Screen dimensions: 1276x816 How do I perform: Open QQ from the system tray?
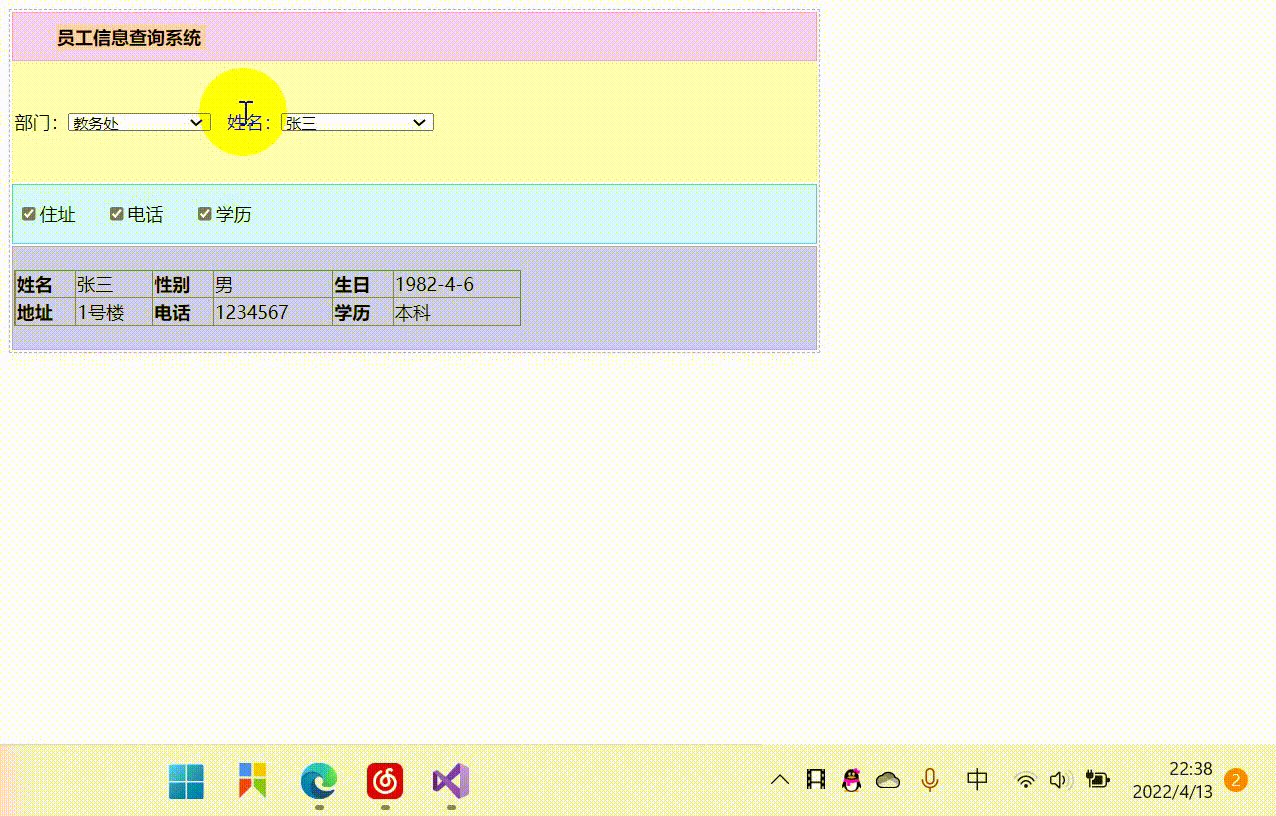[x=851, y=780]
